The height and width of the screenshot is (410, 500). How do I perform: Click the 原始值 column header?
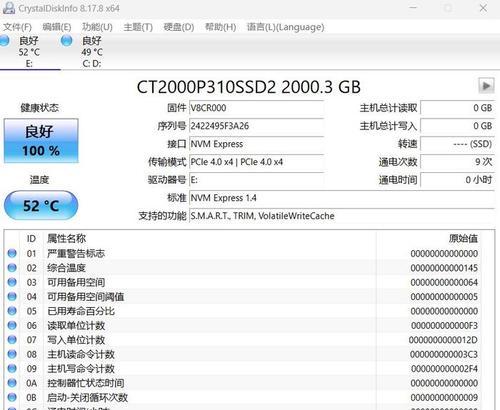pos(463,239)
